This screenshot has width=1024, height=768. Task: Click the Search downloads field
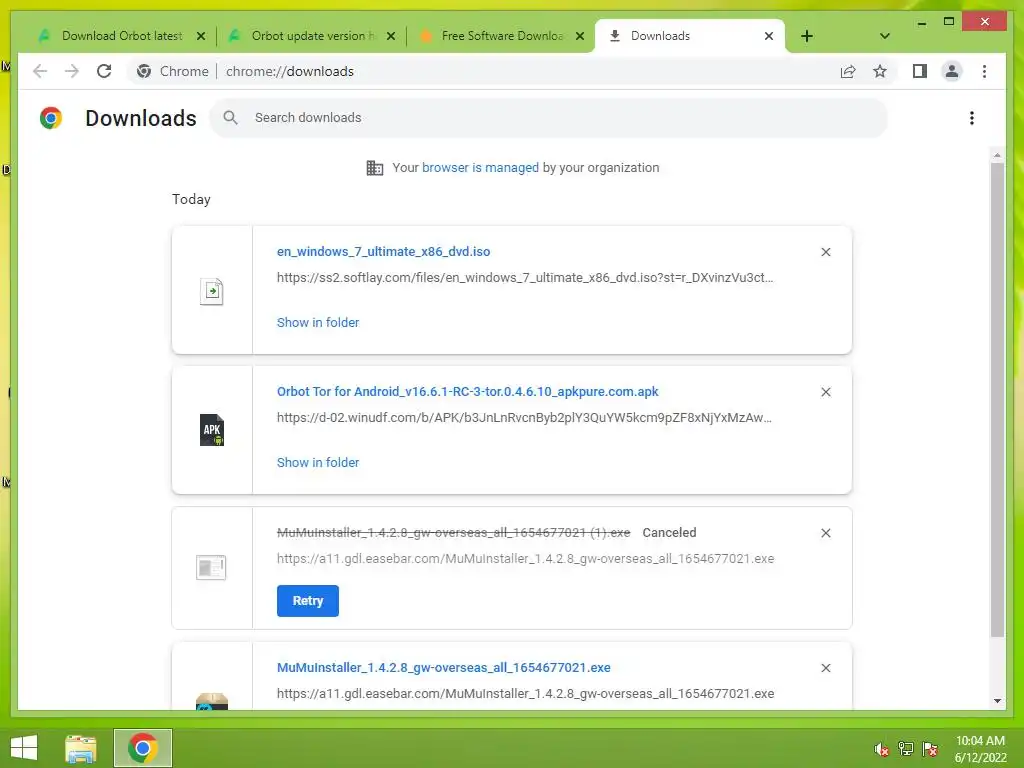[x=549, y=118]
